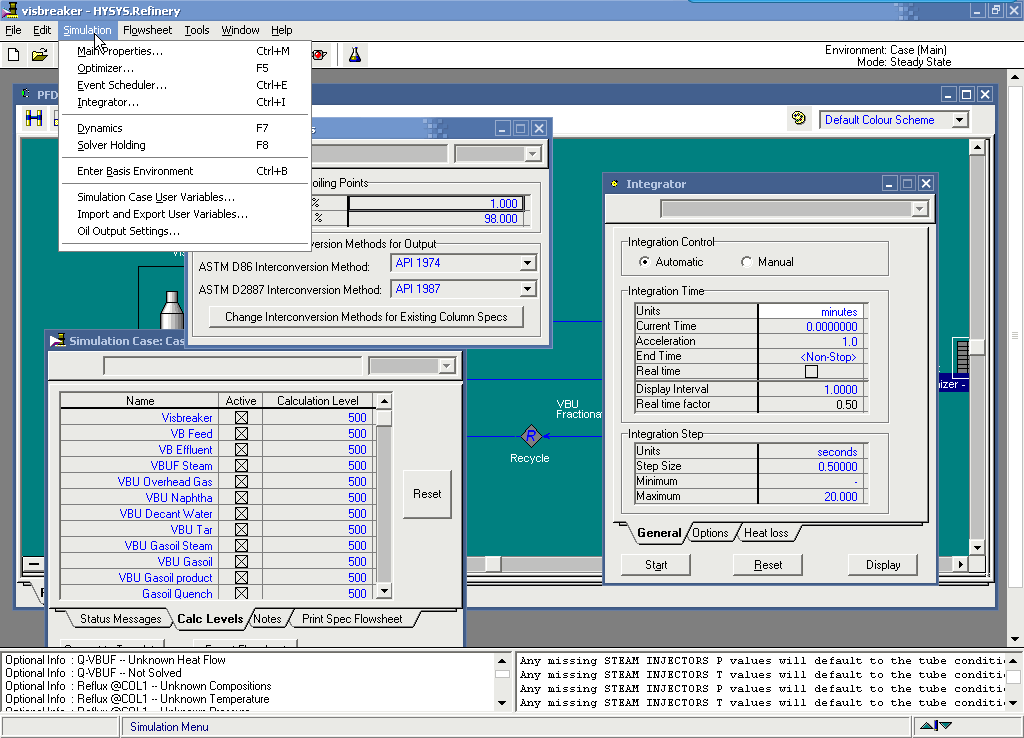Toggle Active checkbox for VBU Naphtha
Image resolution: width=1024 pixels, height=738 pixels.
[241, 498]
